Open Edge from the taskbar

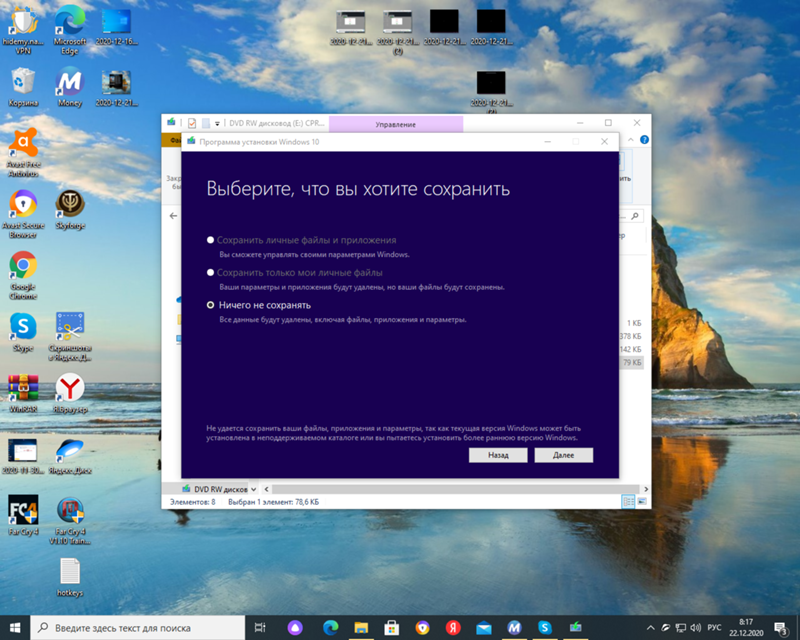[330, 628]
